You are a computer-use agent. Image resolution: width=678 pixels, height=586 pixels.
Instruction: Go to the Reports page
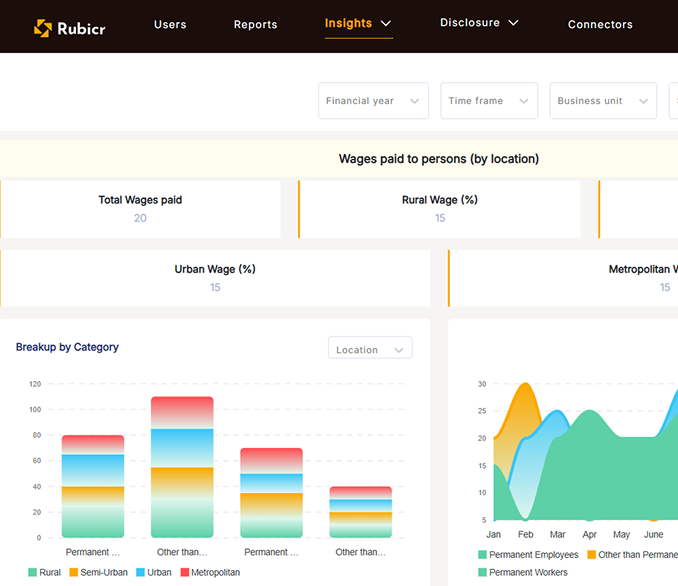coord(255,25)
